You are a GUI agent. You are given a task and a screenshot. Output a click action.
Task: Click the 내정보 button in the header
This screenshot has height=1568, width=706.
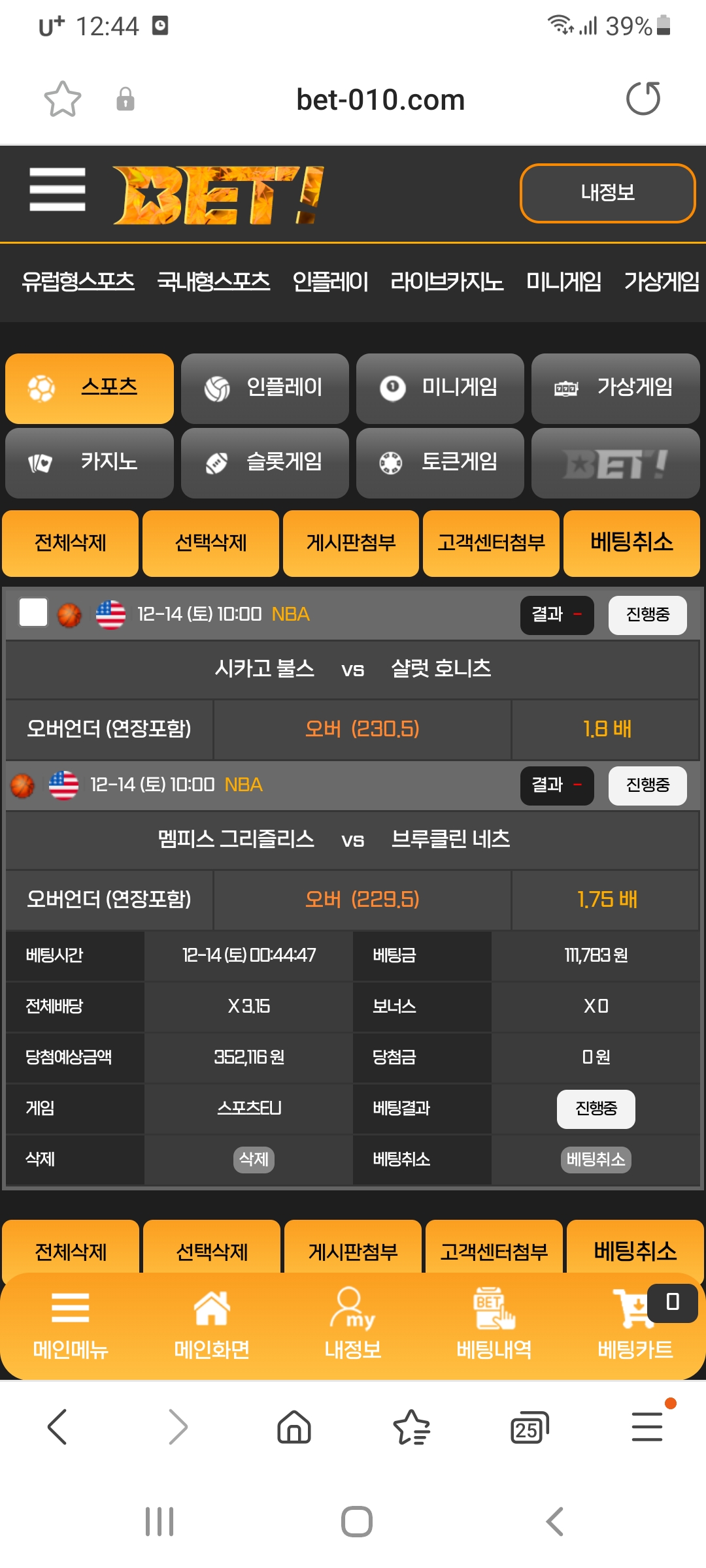[607, 193]
